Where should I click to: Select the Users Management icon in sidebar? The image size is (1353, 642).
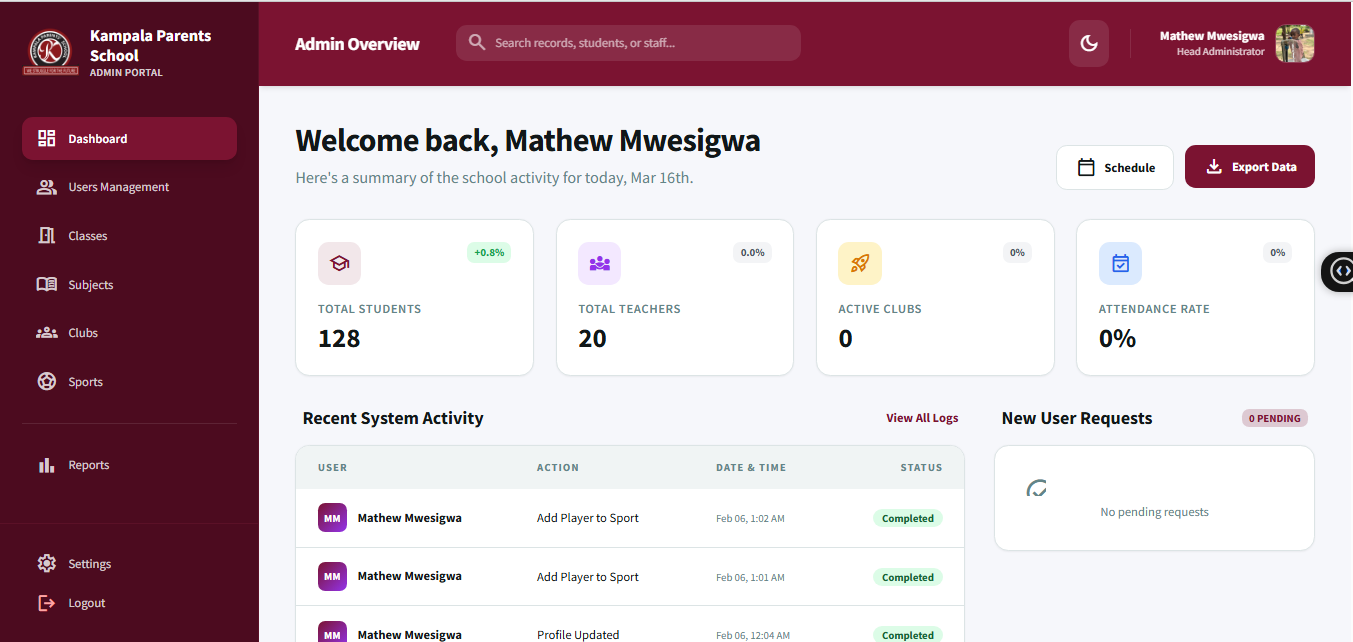click(46, 186)
